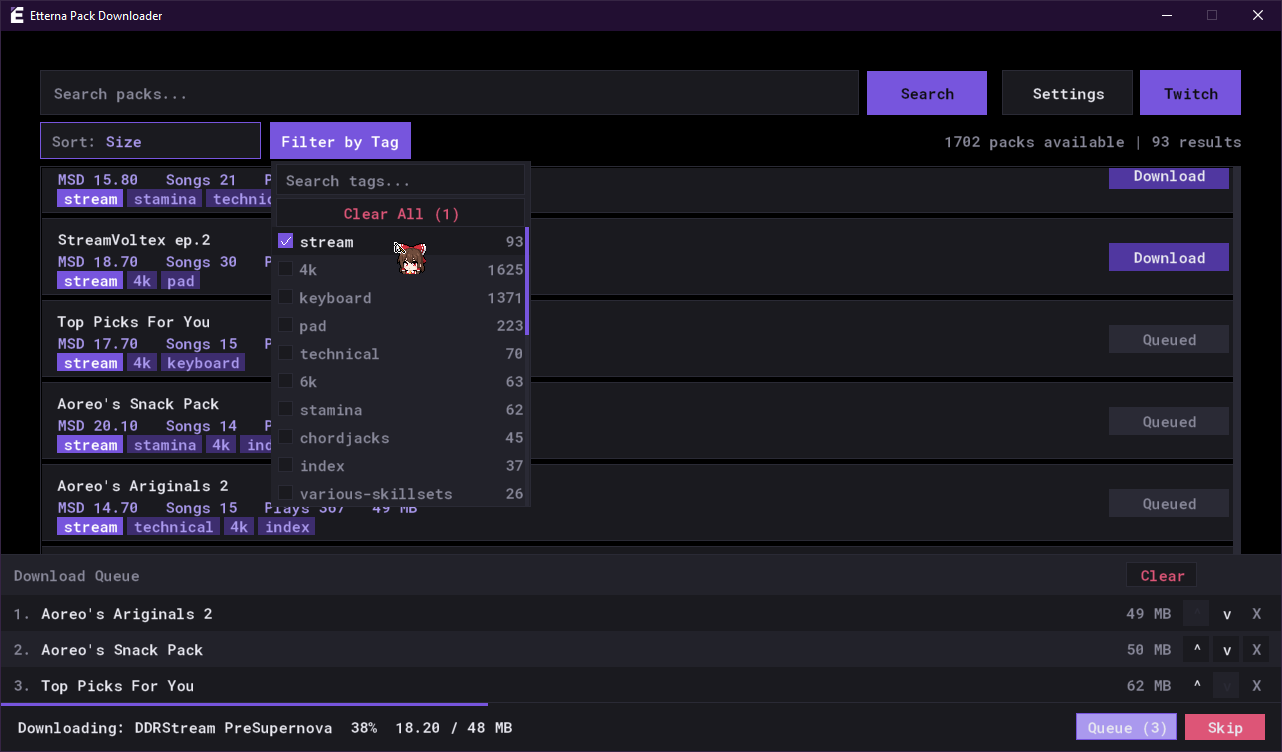Check the stamina tag in filter list
Viewport: 1282px width, 752px height.
click(x=285, y=410)
